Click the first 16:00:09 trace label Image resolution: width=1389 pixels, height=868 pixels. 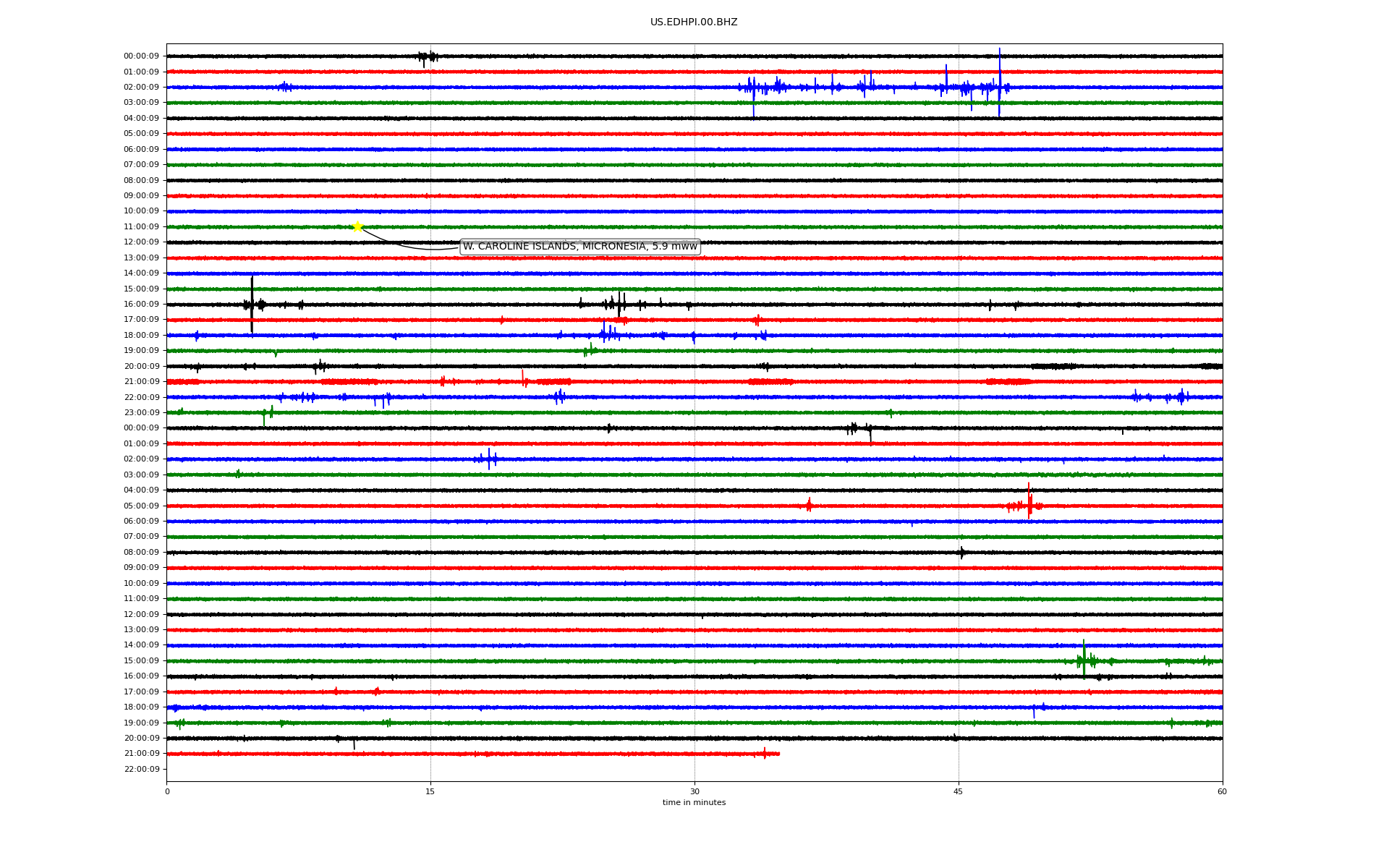click(141, 304)
